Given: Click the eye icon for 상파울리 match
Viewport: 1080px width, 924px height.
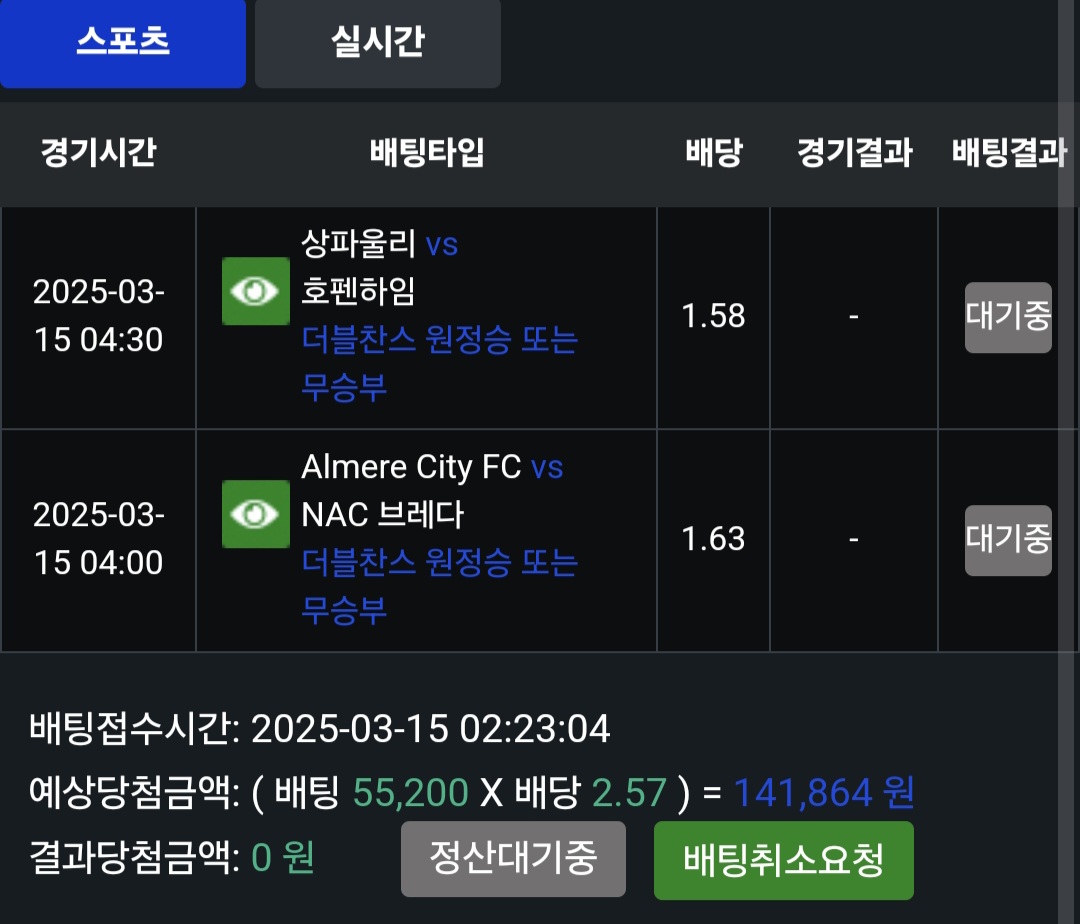Looking at the screenshot, I should point(256,291).
